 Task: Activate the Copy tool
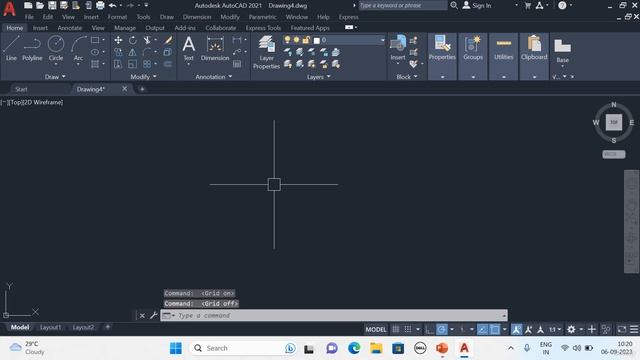tap(118, 52)
